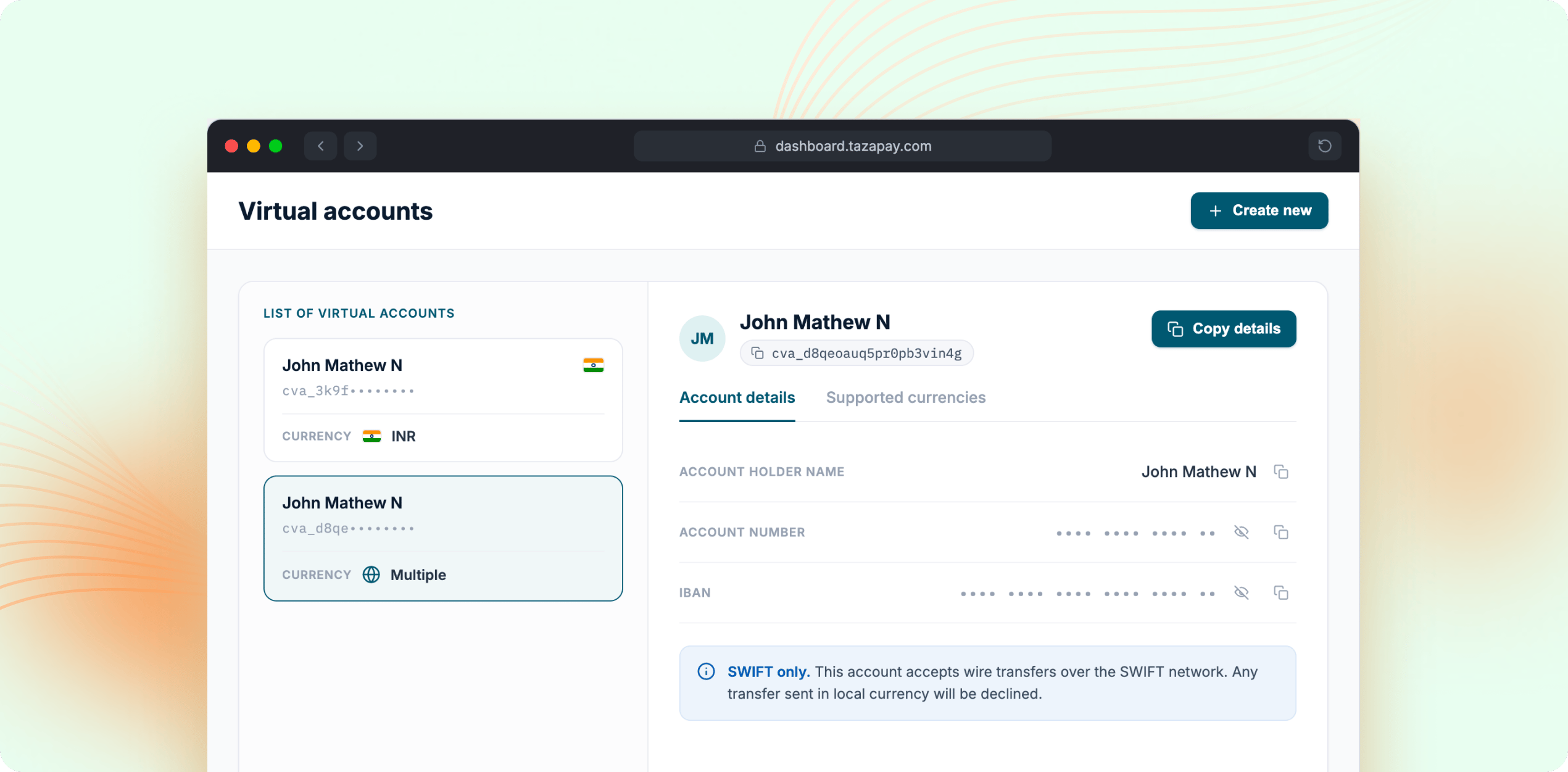Click the globe icon beside Multiple currency
Screen dimensions: 1568x772
(371, 575)
